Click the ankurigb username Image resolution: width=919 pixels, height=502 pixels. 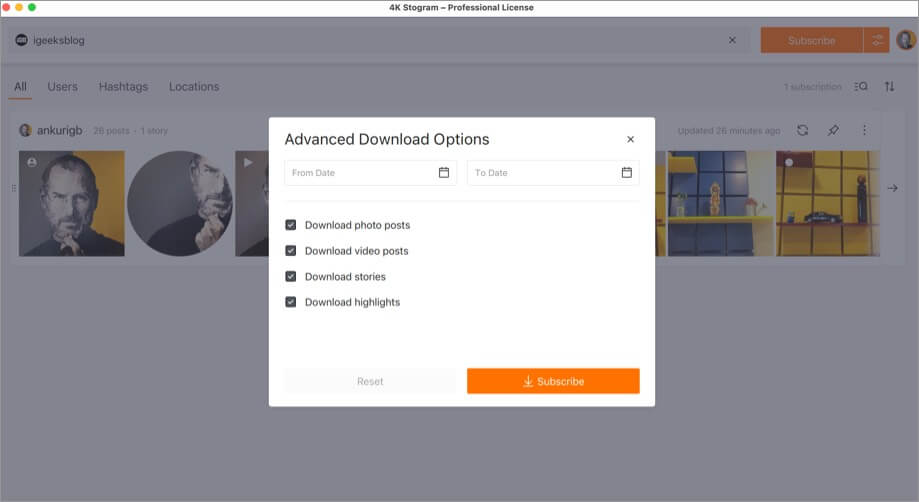pos(59,130)
